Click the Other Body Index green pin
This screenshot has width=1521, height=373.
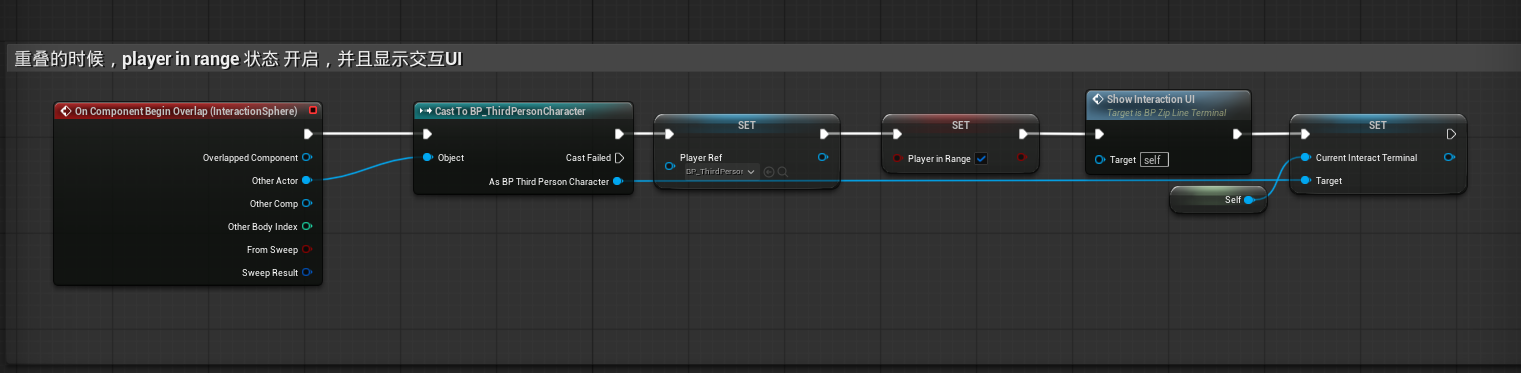pos(307,227)
